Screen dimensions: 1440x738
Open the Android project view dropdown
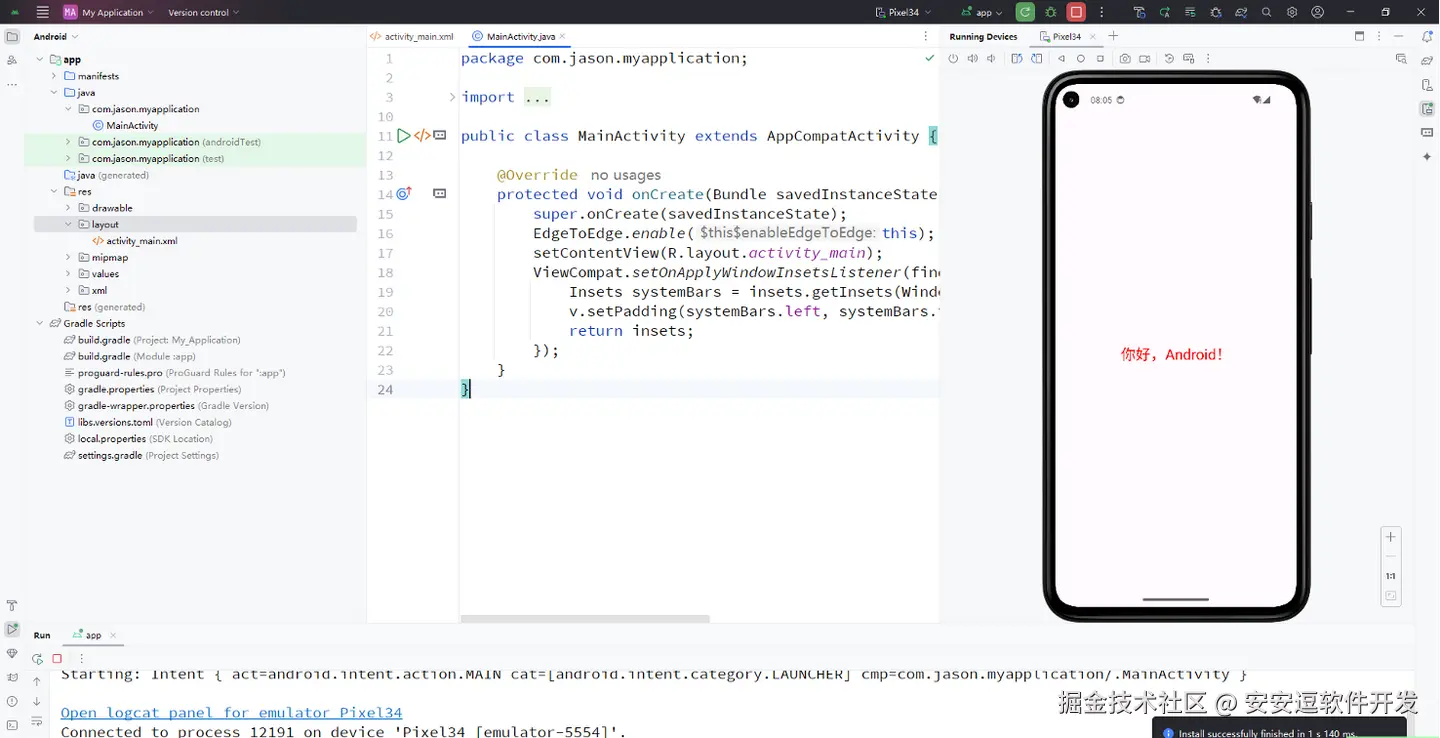tap(56, 36)
